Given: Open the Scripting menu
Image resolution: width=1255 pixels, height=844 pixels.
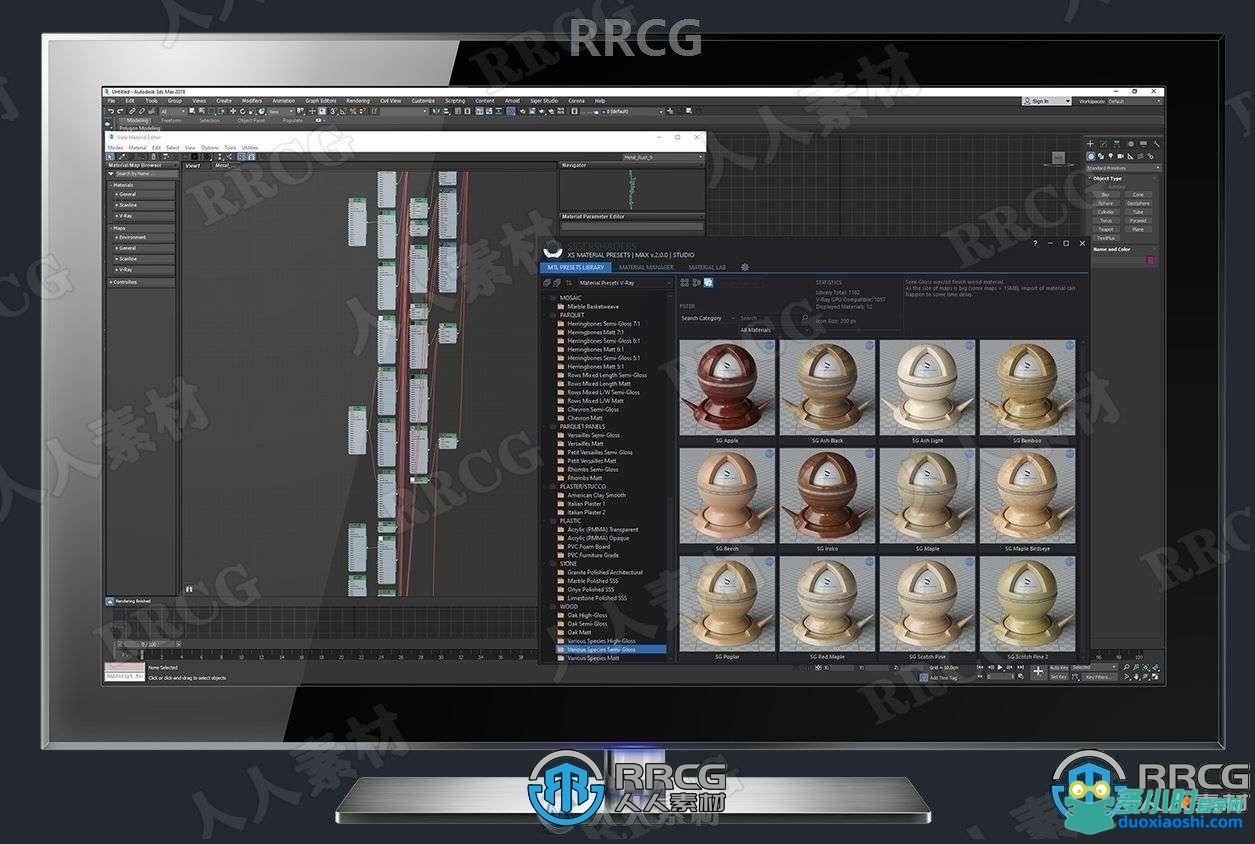Looking at the screenshot, I should click(x=455, y=101).
